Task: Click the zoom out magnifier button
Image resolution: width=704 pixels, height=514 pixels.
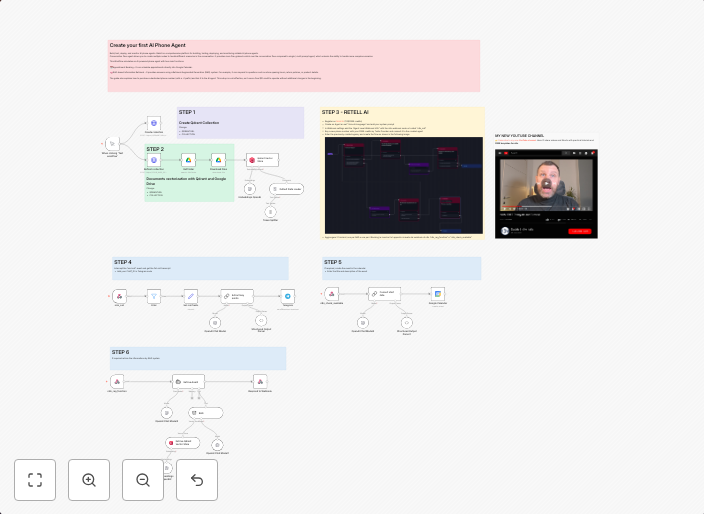Action: point(143,480)
